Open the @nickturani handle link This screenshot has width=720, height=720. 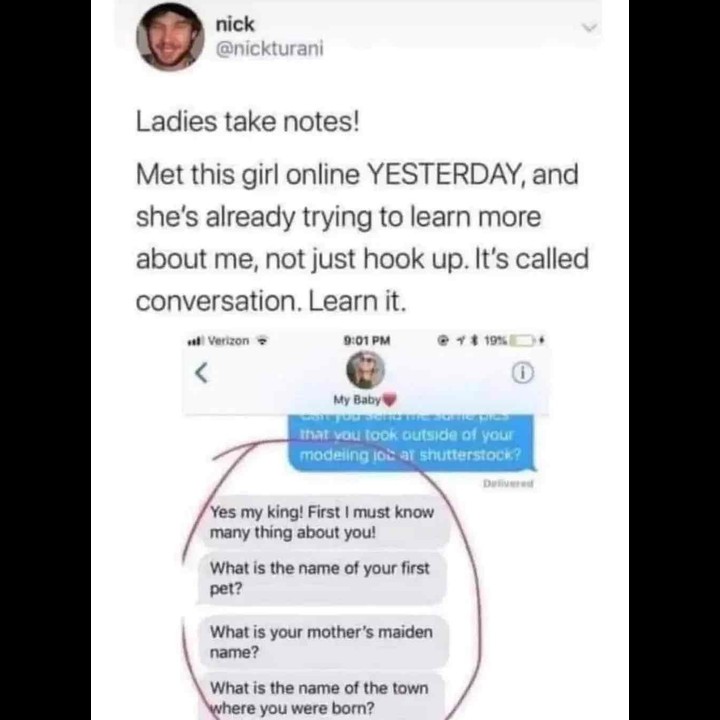pyautogui.click(x=270, y=48)
